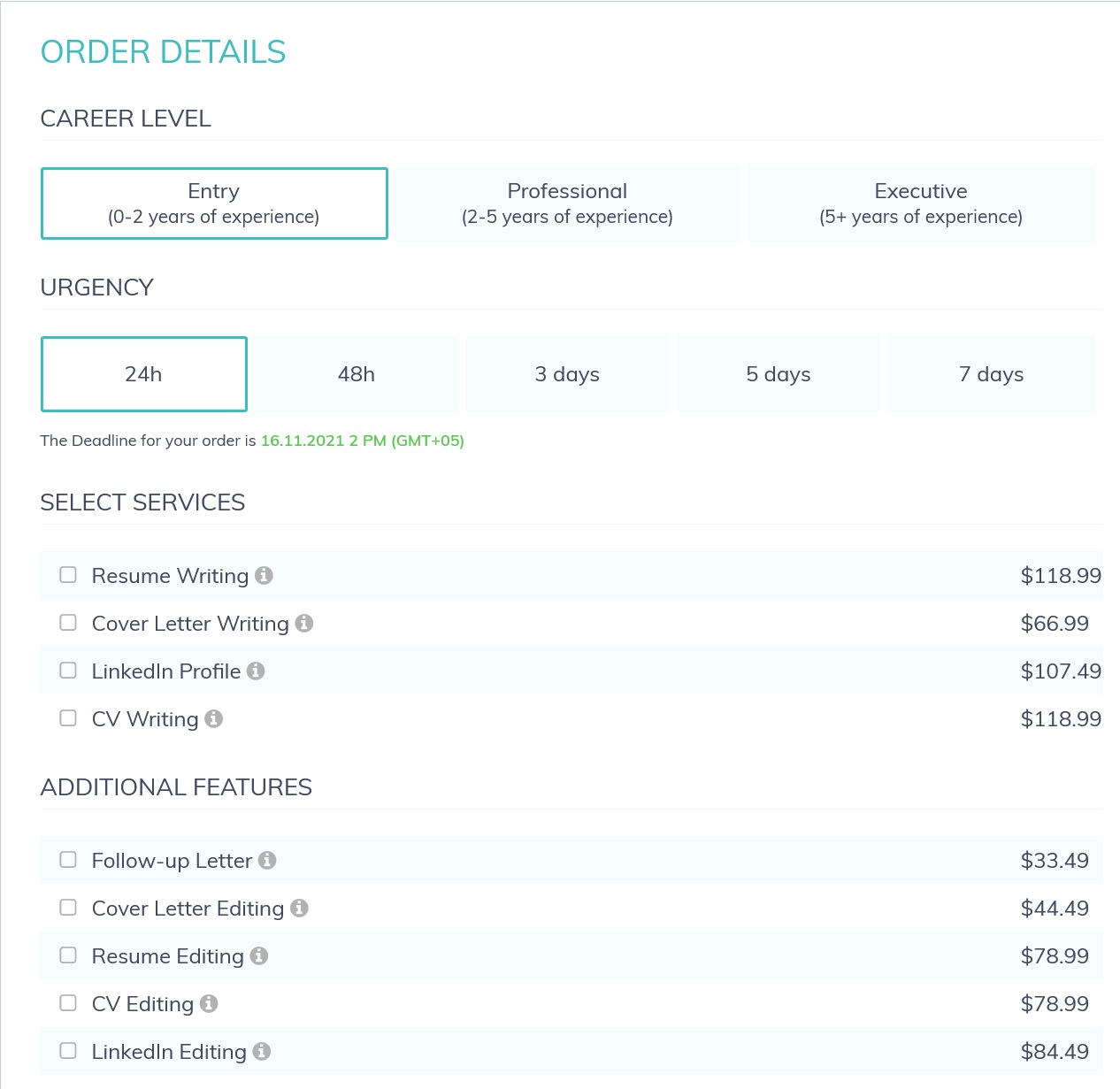Select the 48h urgency option
Screen dimensions: 1120x1089
pyautogui.click(x=357, y=374)
